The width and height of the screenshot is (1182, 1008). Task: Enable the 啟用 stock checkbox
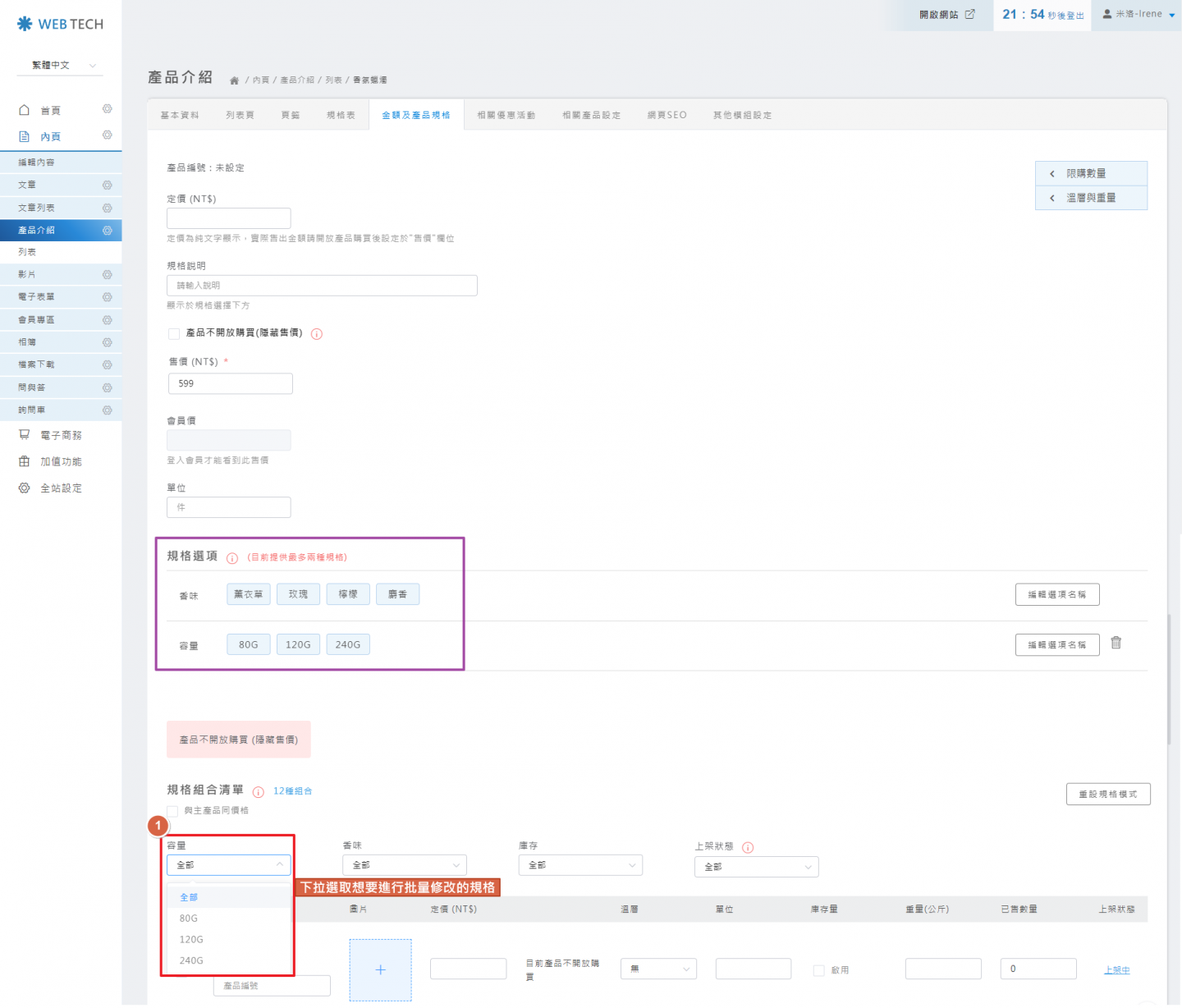(x=818, y=971)
